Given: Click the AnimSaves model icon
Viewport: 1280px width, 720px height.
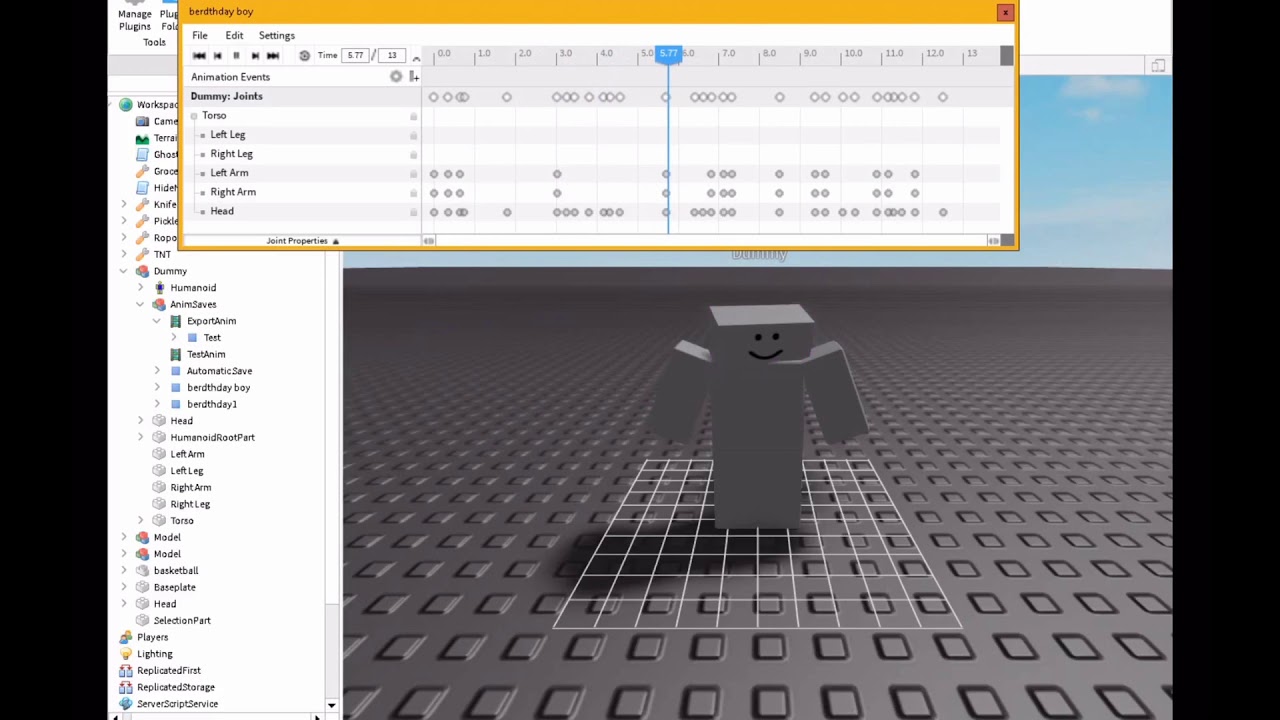Looking at the screenshot, I should coord(159,304).
